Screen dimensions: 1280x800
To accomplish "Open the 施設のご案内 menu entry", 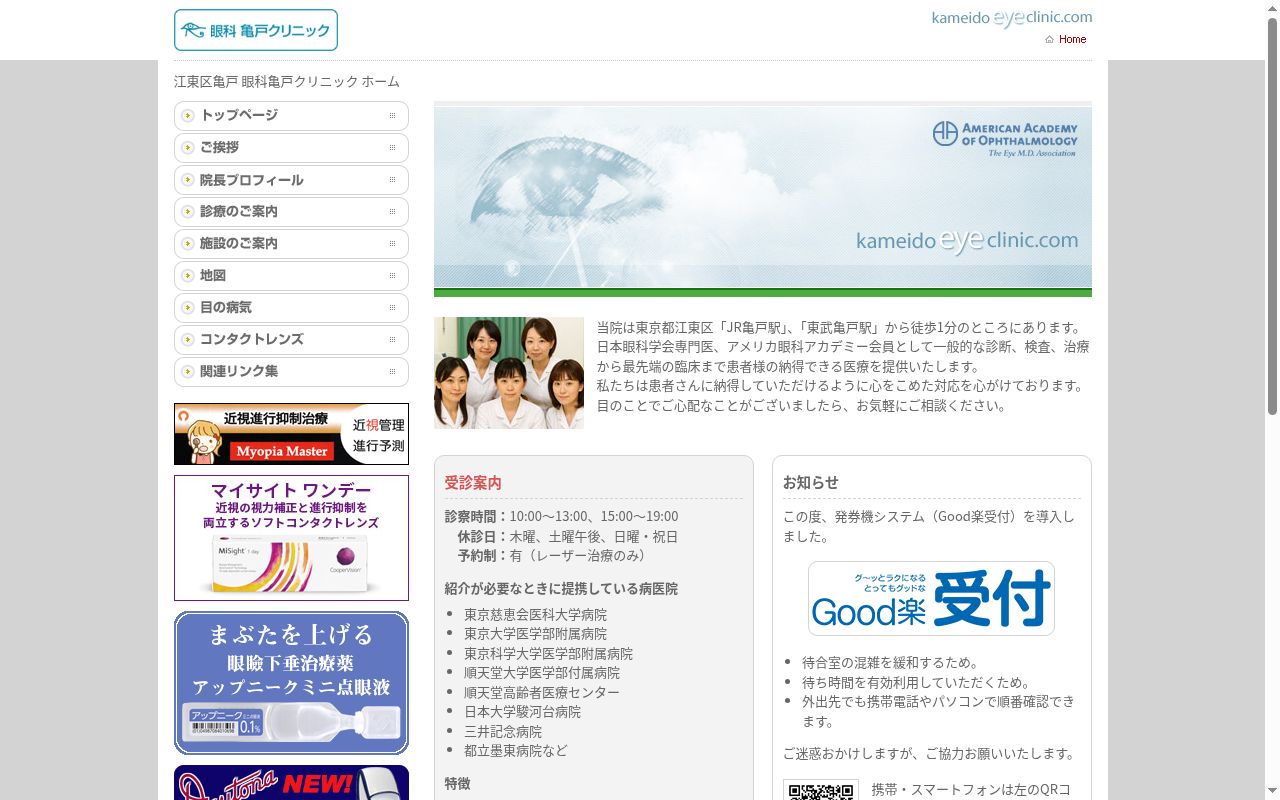I will pyautogui.click(x=291, y=244).
